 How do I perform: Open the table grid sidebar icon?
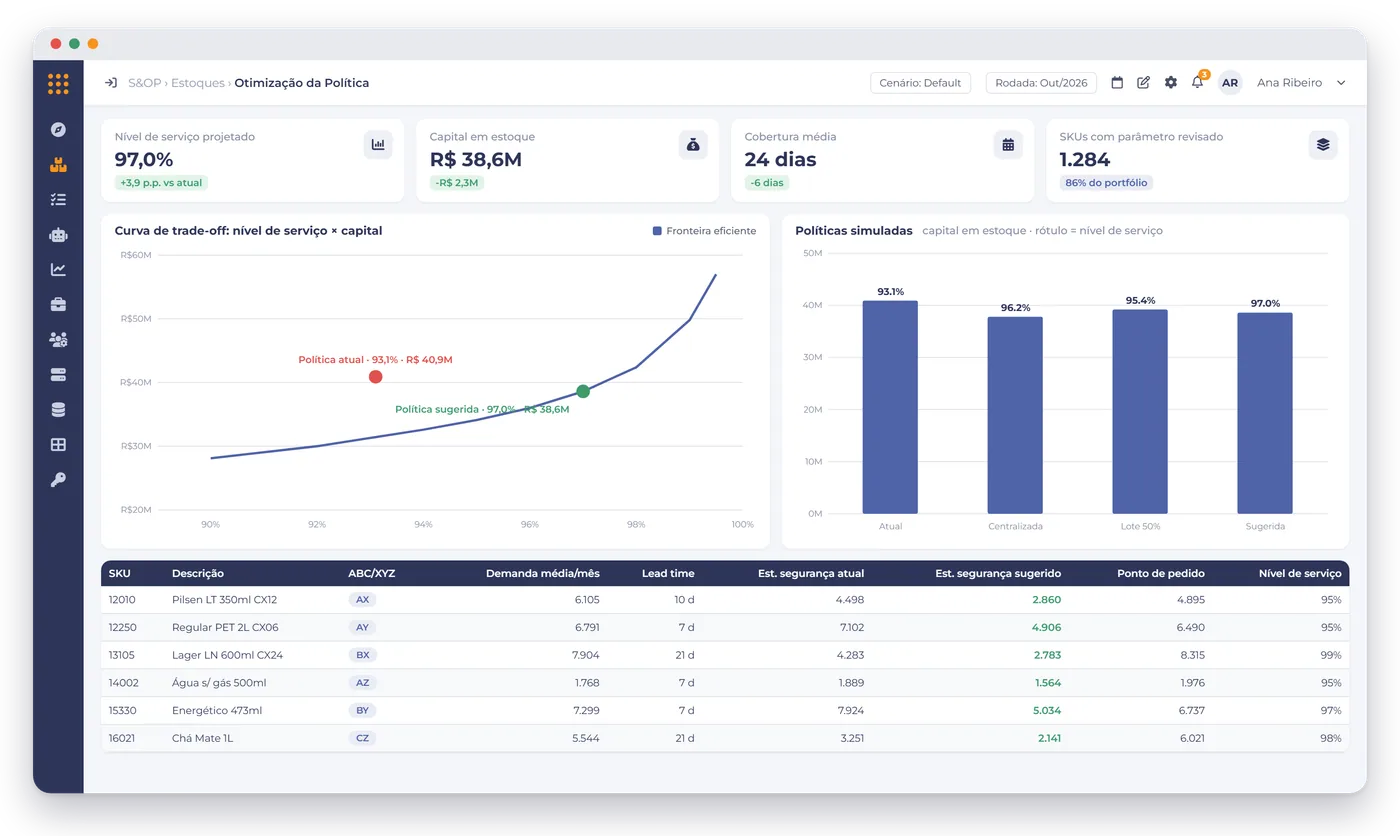[x=58, y=445]
